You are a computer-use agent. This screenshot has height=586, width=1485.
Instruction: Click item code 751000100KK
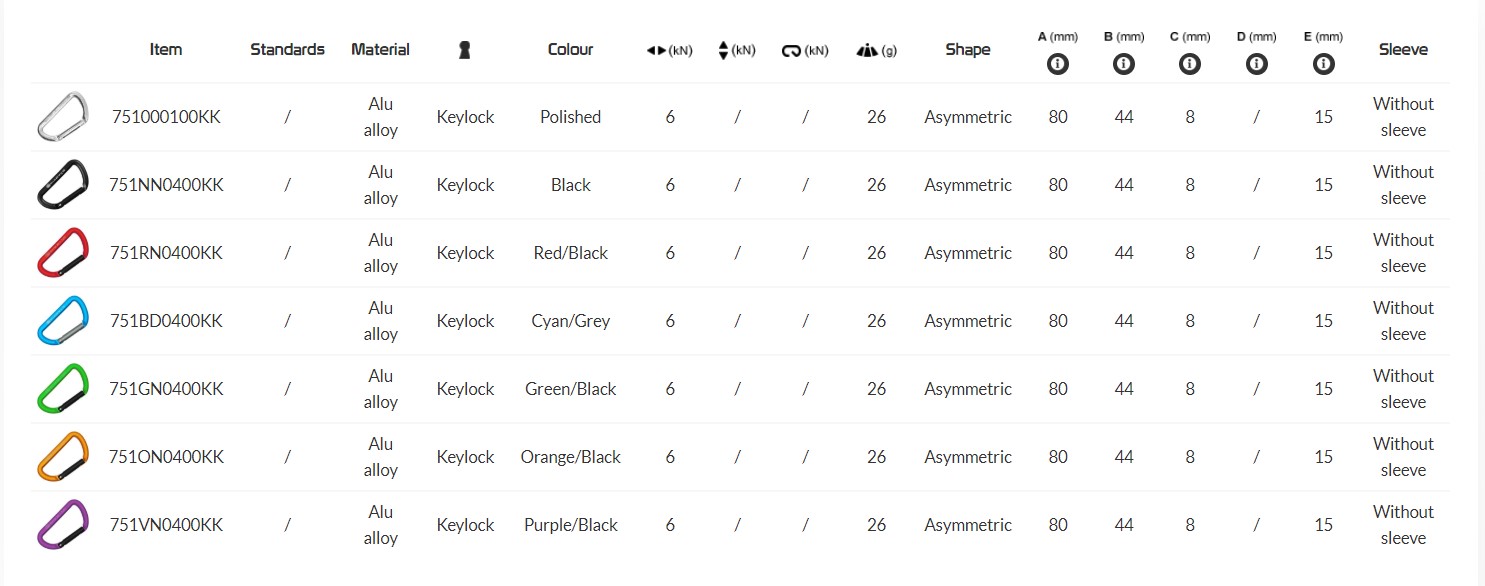166,117
